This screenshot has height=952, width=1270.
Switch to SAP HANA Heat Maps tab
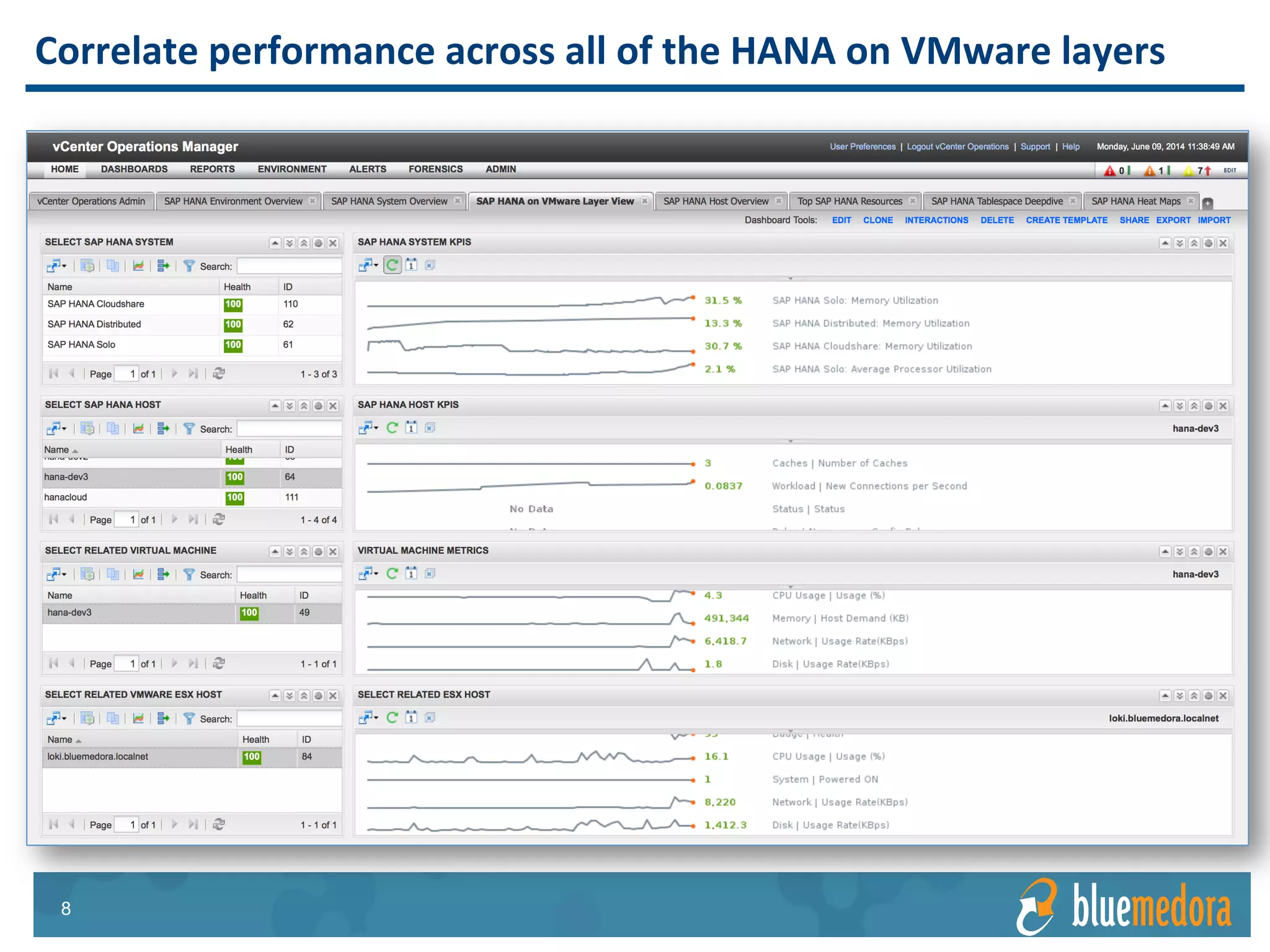point(1136,201)
